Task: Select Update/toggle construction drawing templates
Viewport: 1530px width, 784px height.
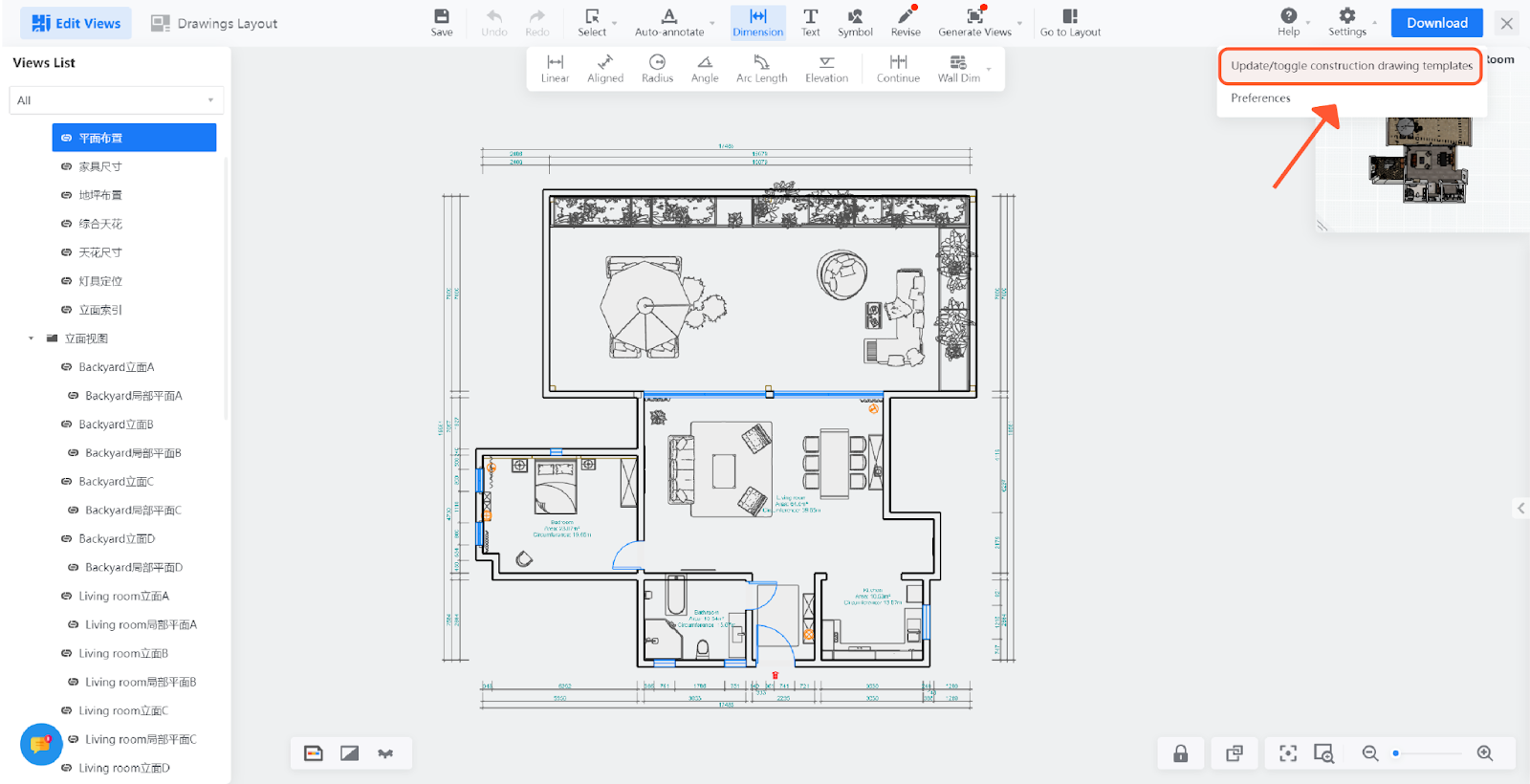Action: pyautogui.click(x=1350, y=66)
